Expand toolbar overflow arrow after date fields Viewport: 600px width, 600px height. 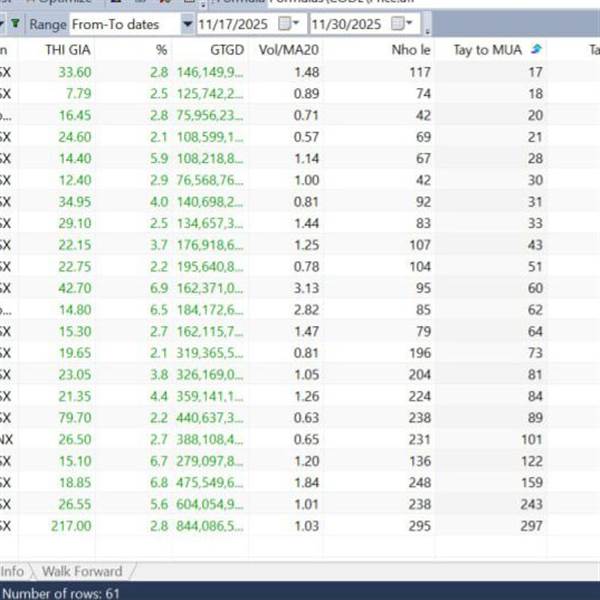pos(428,22)
